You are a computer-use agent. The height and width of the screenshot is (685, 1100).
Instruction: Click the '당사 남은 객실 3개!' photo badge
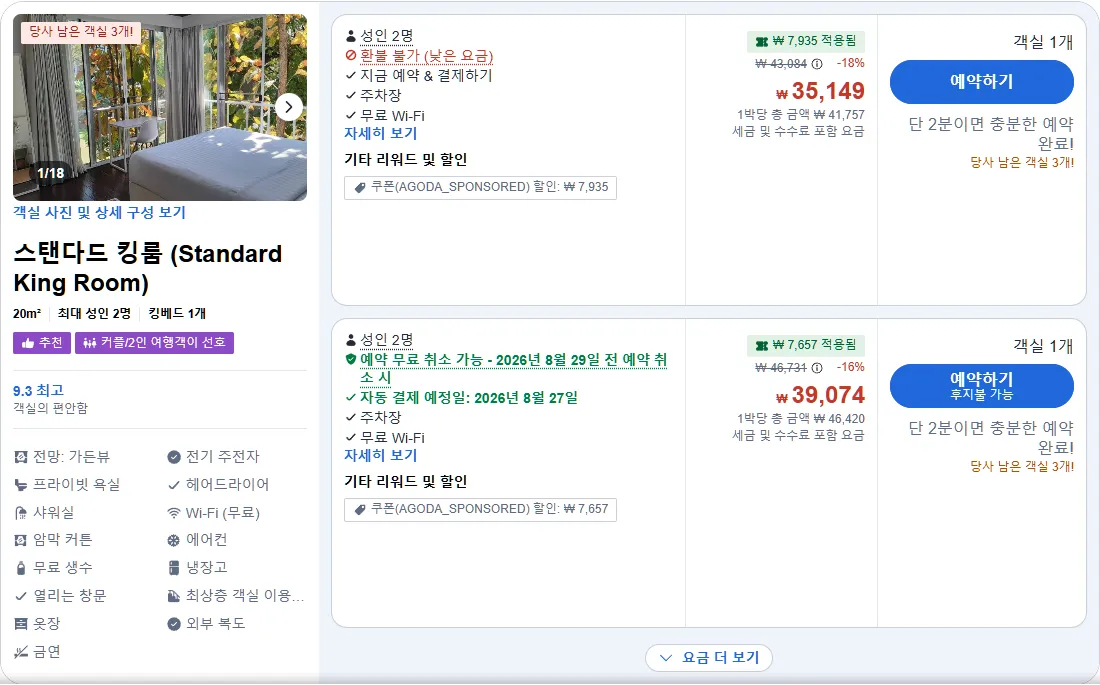pyautogui.click(x=81, y=32)
